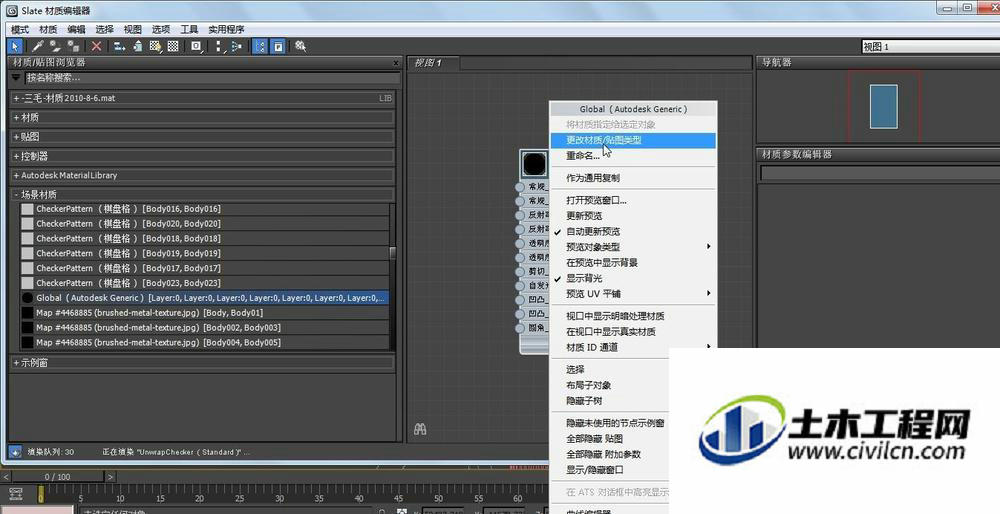1000x514 pixels.
Task: Expand the 材质 group in browser
Action: point(203,117)
